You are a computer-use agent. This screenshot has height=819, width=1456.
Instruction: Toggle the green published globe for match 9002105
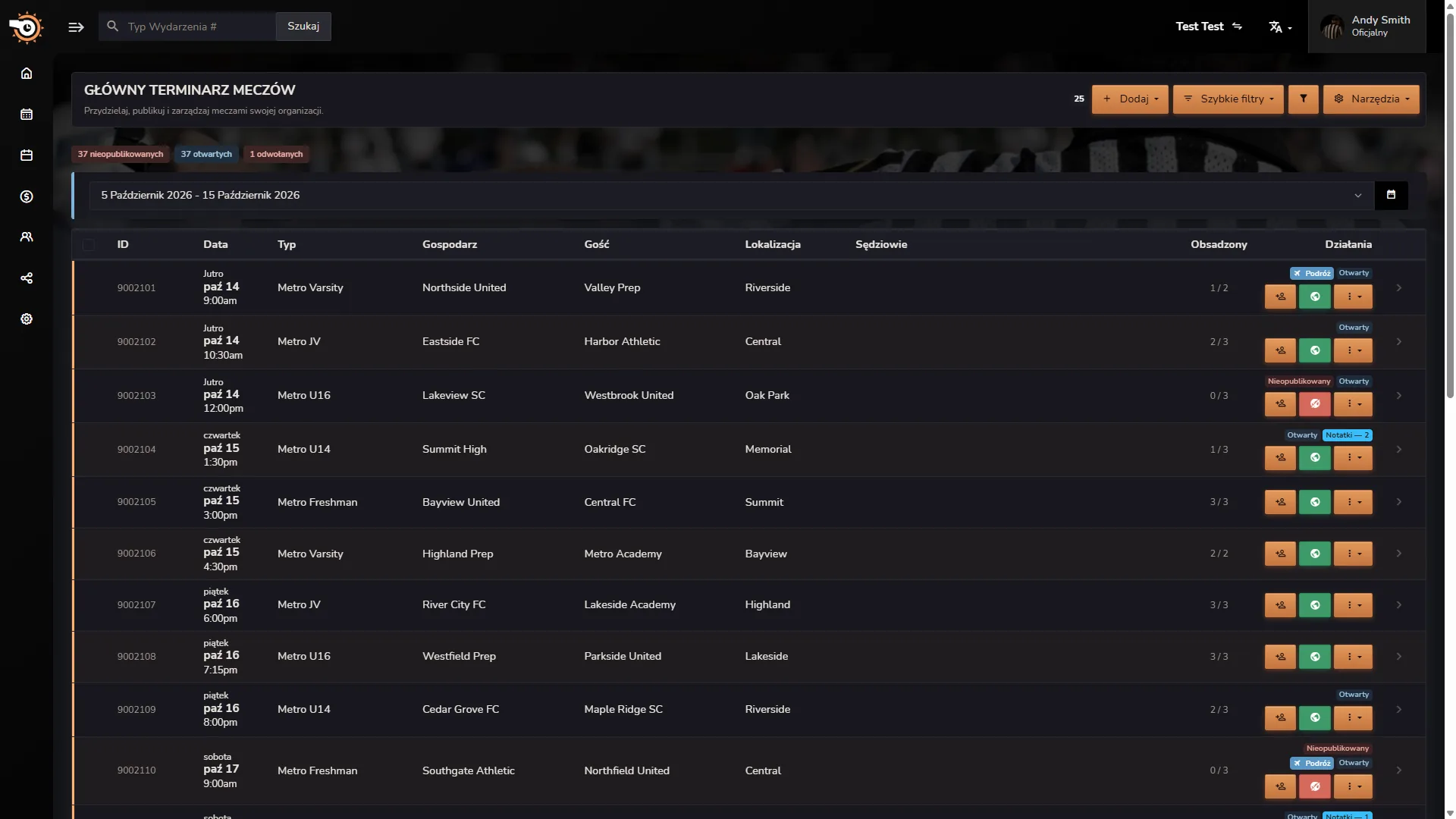[1315, 502]
